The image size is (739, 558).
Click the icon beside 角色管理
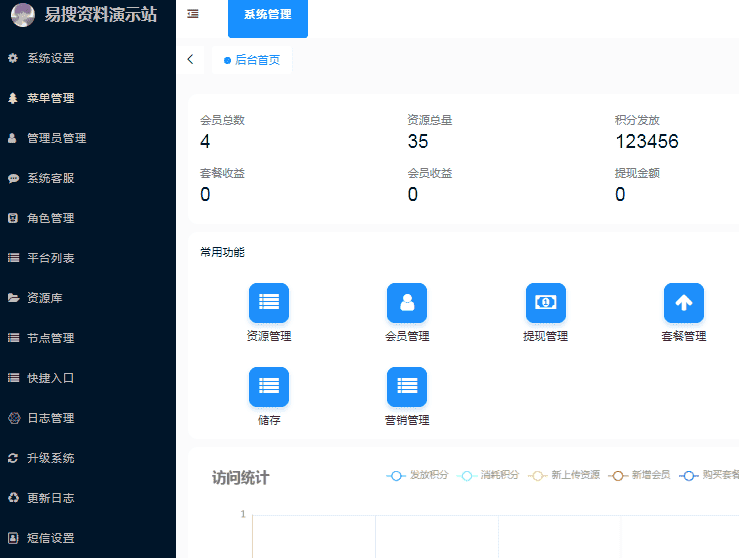tap(13, 218)
